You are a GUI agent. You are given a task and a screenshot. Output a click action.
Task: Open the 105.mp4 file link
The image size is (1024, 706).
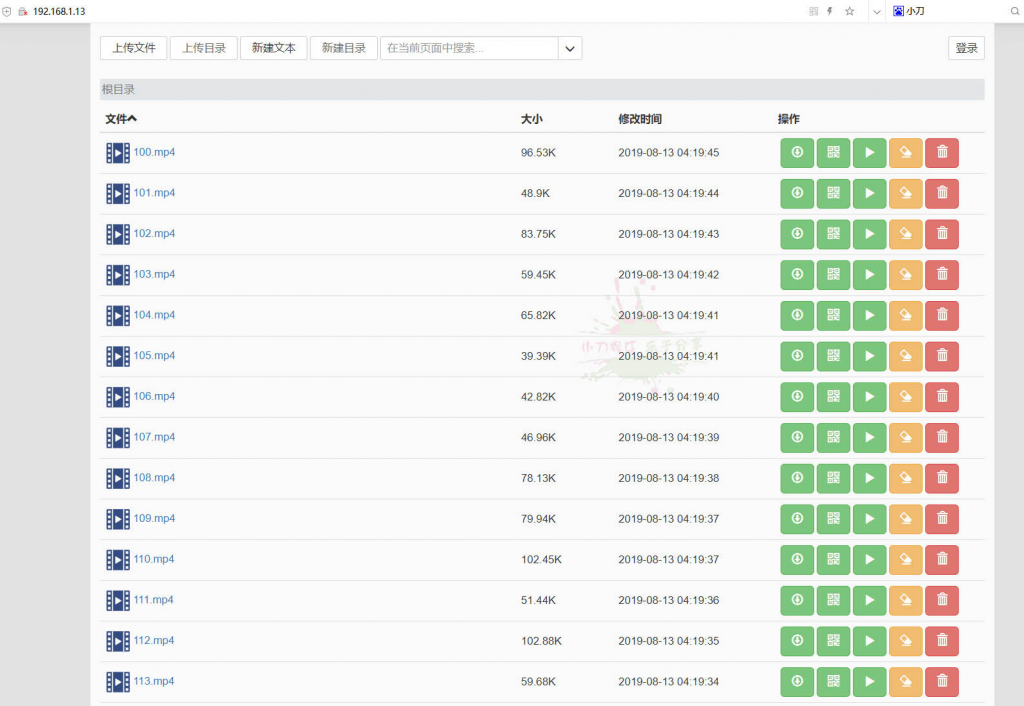tap(154, 356)
